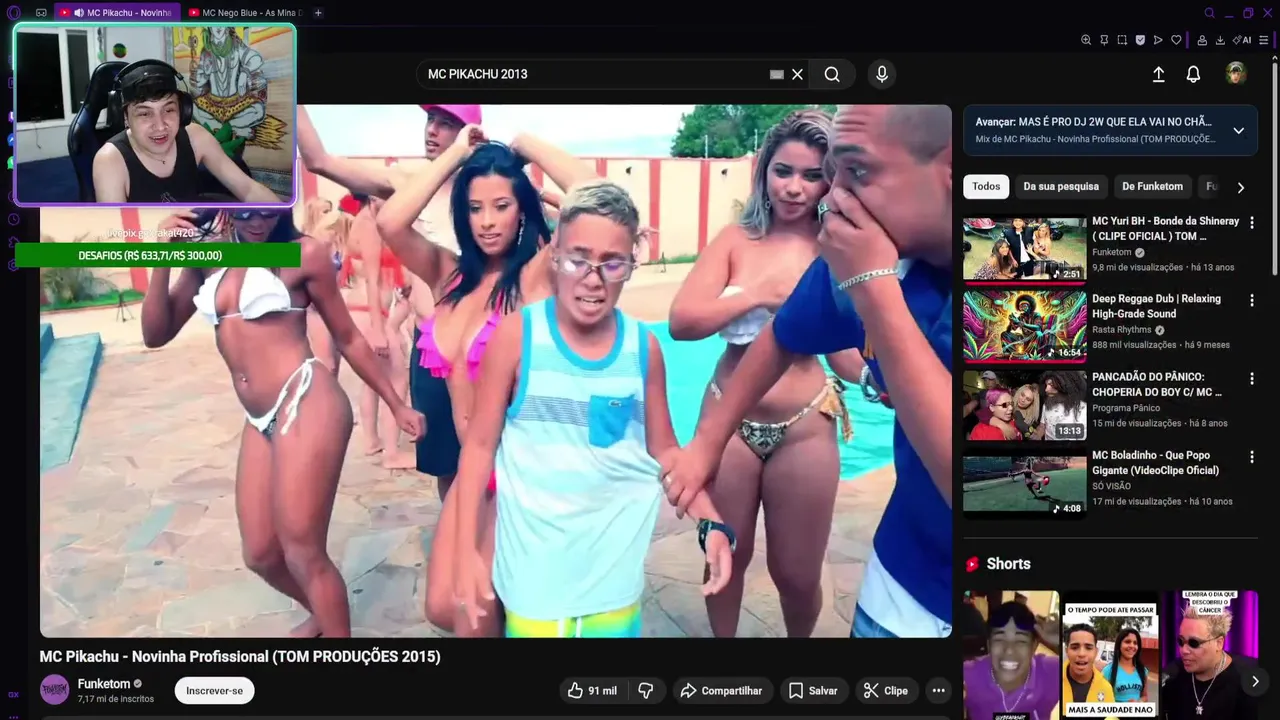Image resolution: width=1280 pixels, height=720 pixels.
Task: Open a new browser tab
Action: coord(318,13)
